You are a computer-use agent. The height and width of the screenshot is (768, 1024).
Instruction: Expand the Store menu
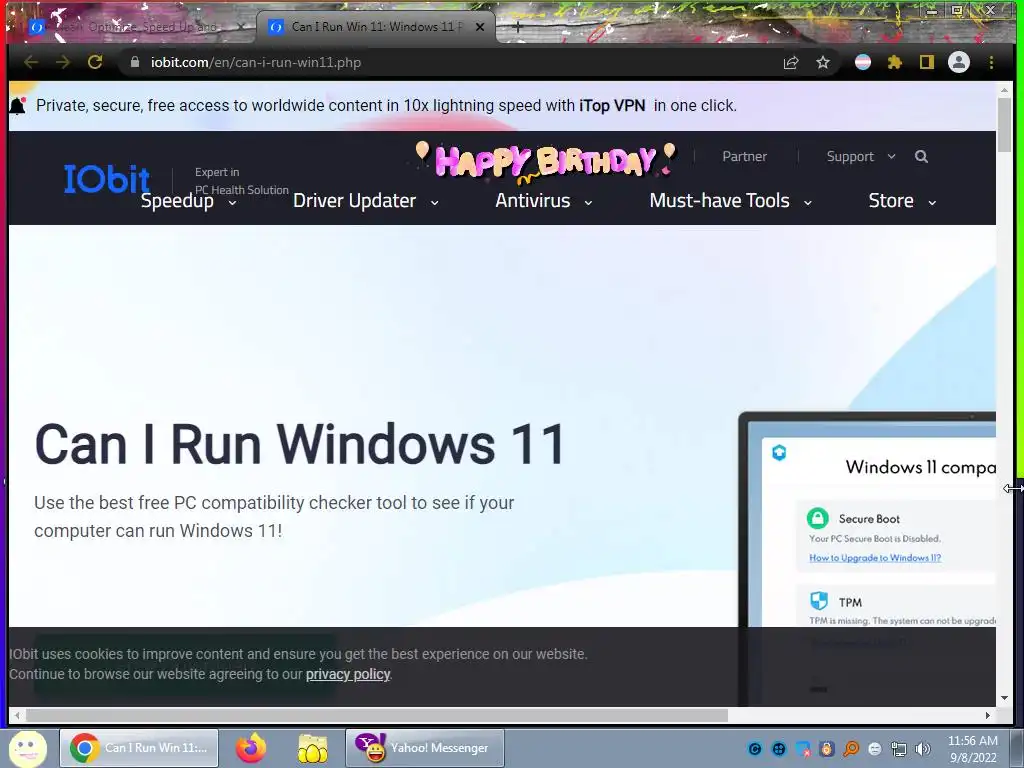902,200
